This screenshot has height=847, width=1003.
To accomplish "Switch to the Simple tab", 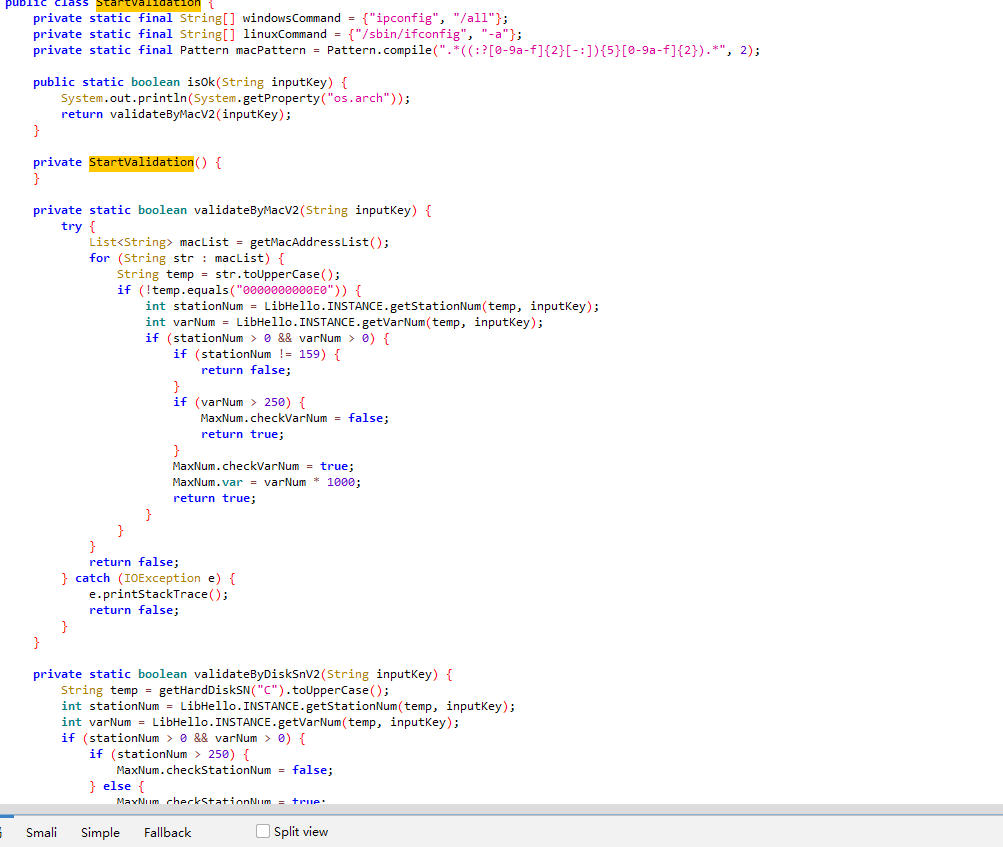I will coord(100,832).
